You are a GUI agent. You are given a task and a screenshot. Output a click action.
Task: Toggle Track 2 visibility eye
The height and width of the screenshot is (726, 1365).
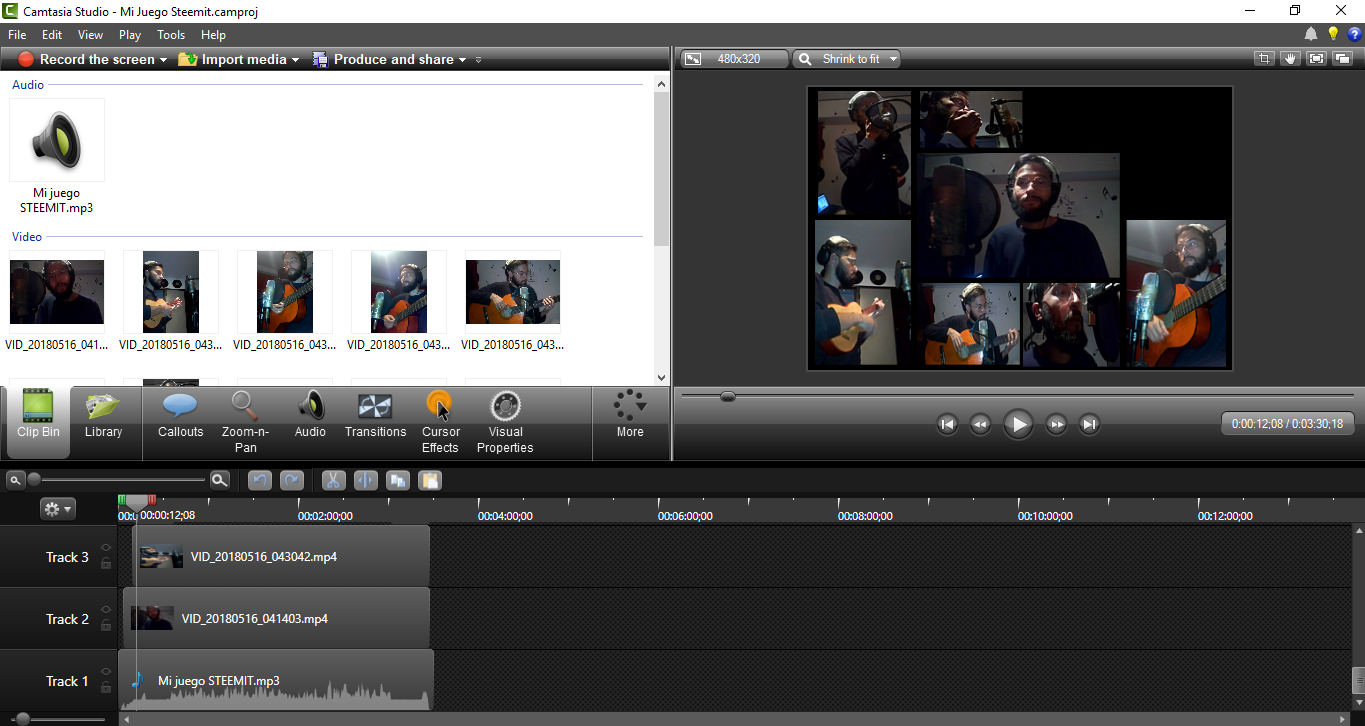click(x=106, y=610)
